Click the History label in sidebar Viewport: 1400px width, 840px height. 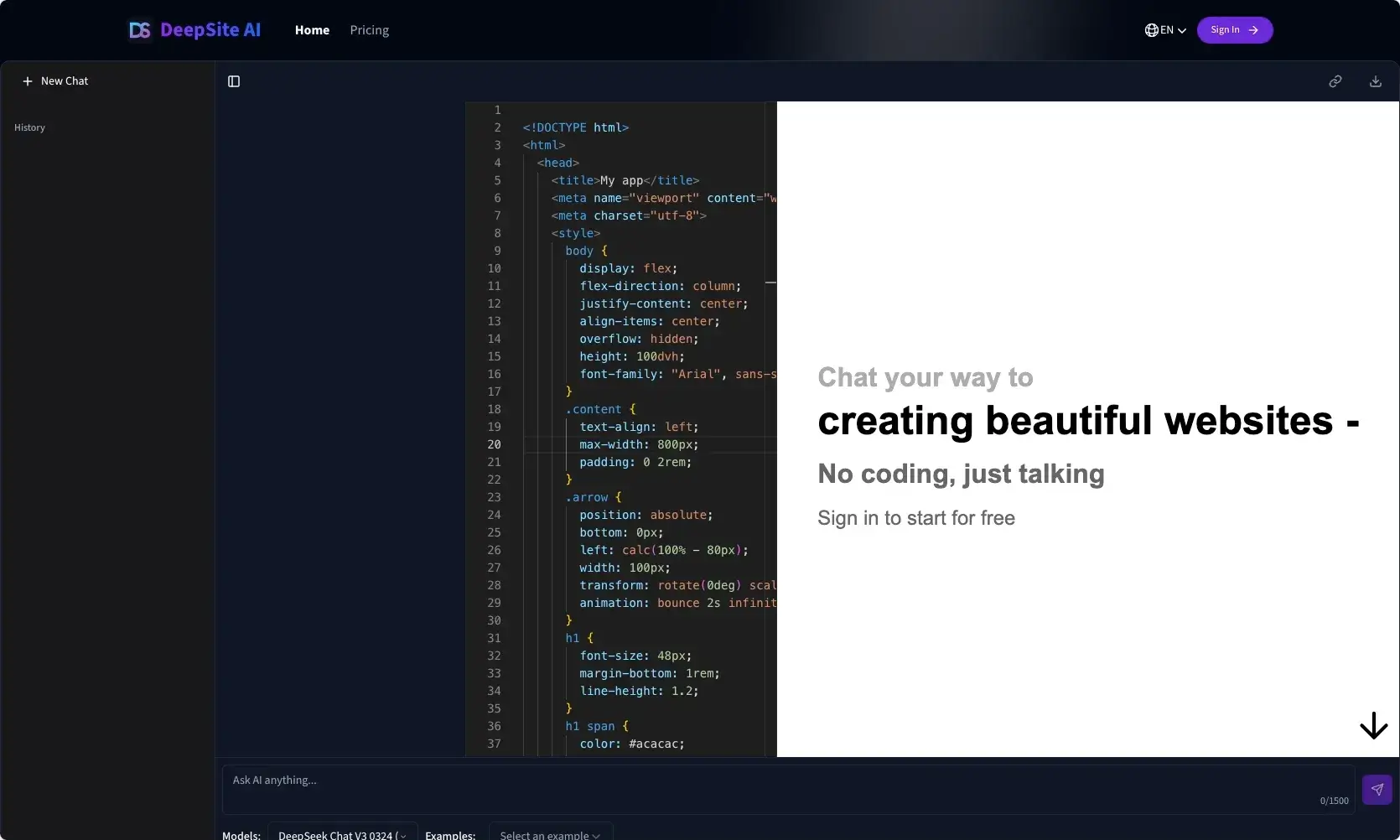point(29,127)
